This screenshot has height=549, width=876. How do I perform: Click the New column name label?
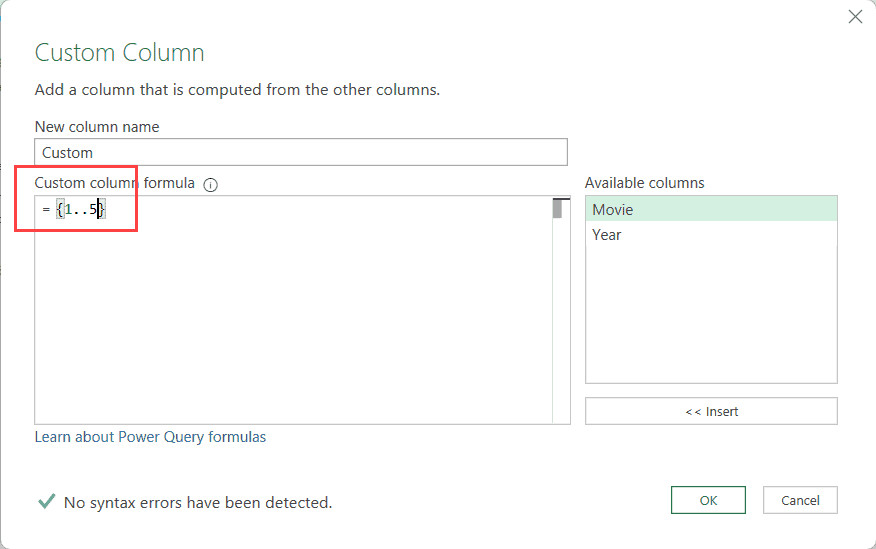[x=97, y=127]
